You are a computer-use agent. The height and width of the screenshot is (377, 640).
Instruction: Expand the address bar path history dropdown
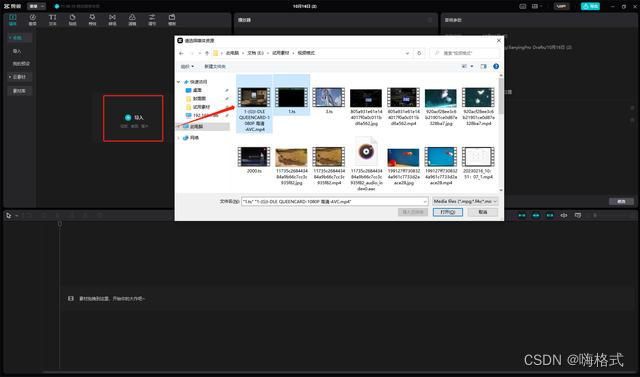click(x=407, y=53)
